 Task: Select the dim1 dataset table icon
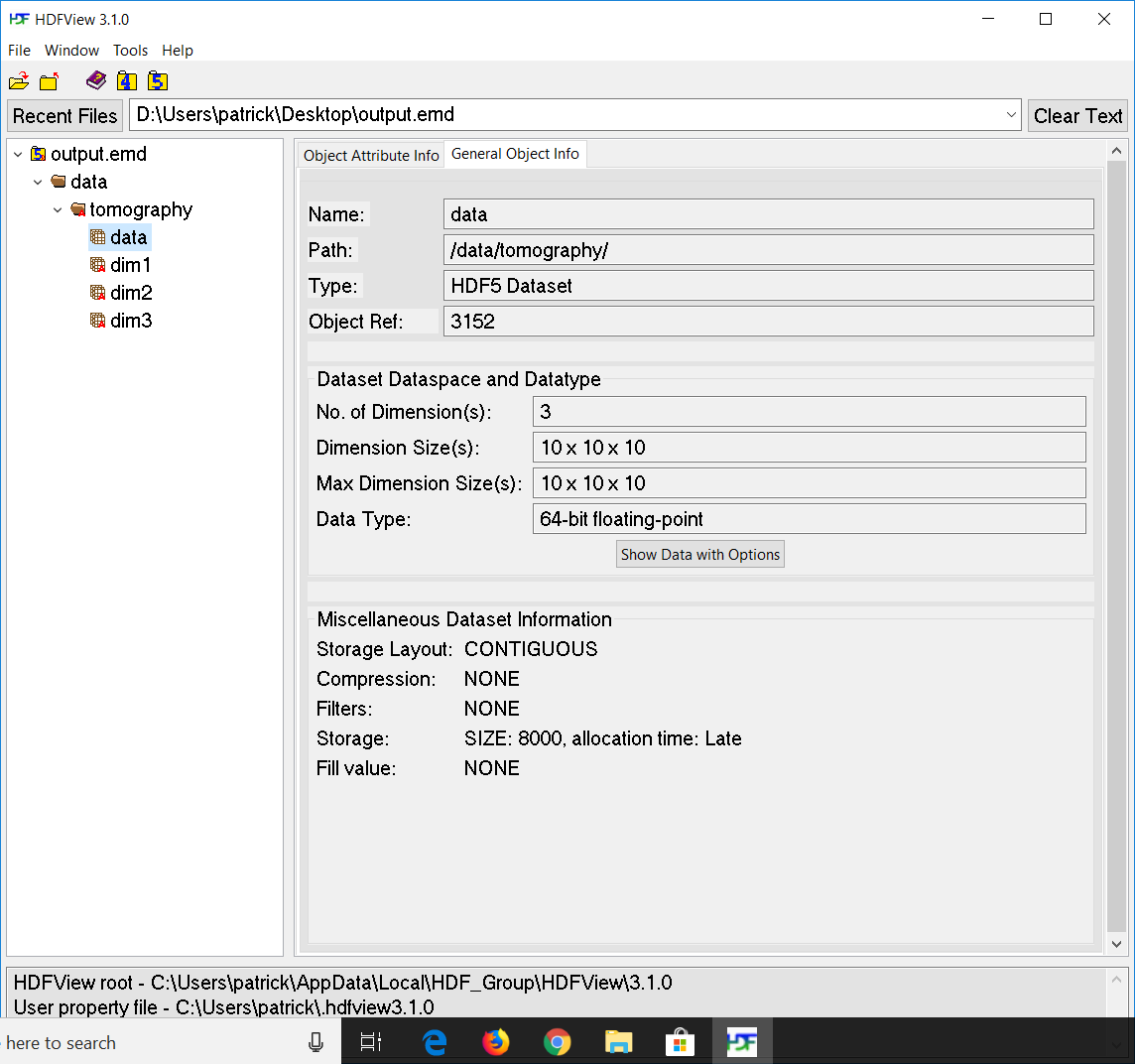tap(97, 265)
